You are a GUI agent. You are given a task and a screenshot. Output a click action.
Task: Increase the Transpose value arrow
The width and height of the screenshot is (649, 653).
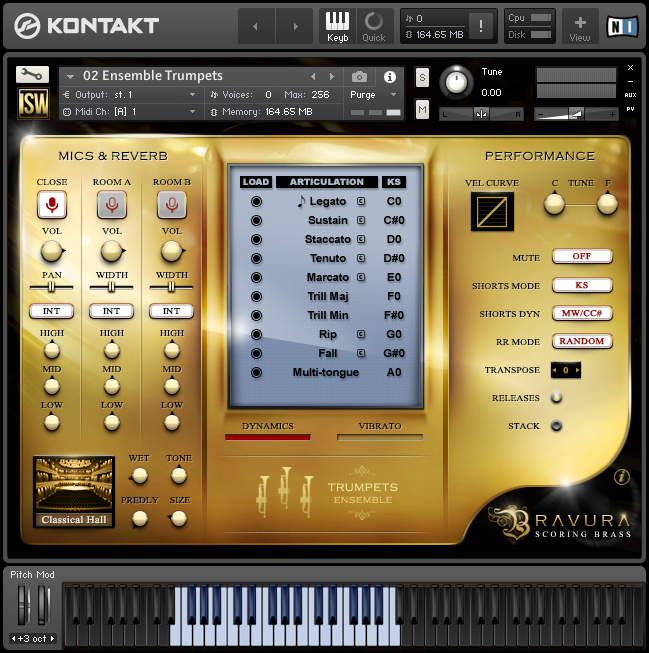[x=577, y=370]
